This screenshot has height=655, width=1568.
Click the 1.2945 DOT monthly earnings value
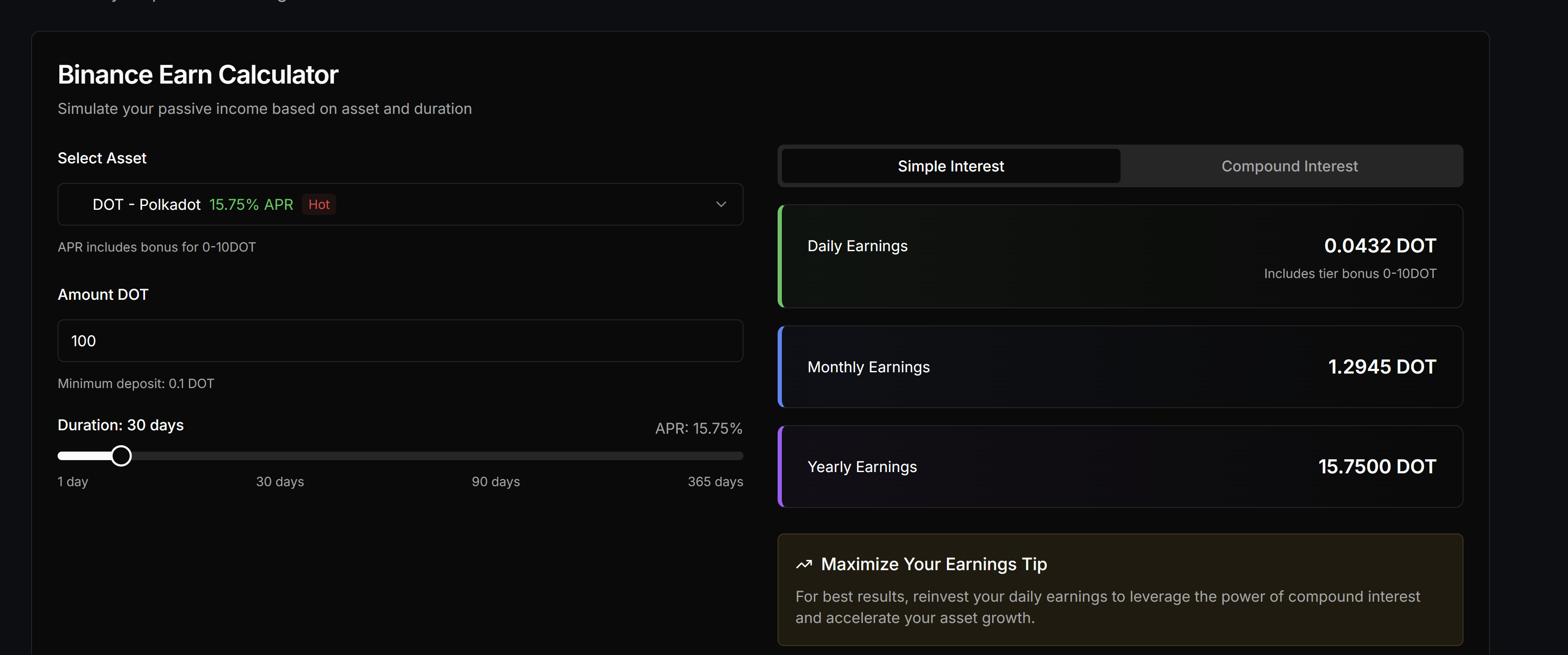(x=1382, y=366)
